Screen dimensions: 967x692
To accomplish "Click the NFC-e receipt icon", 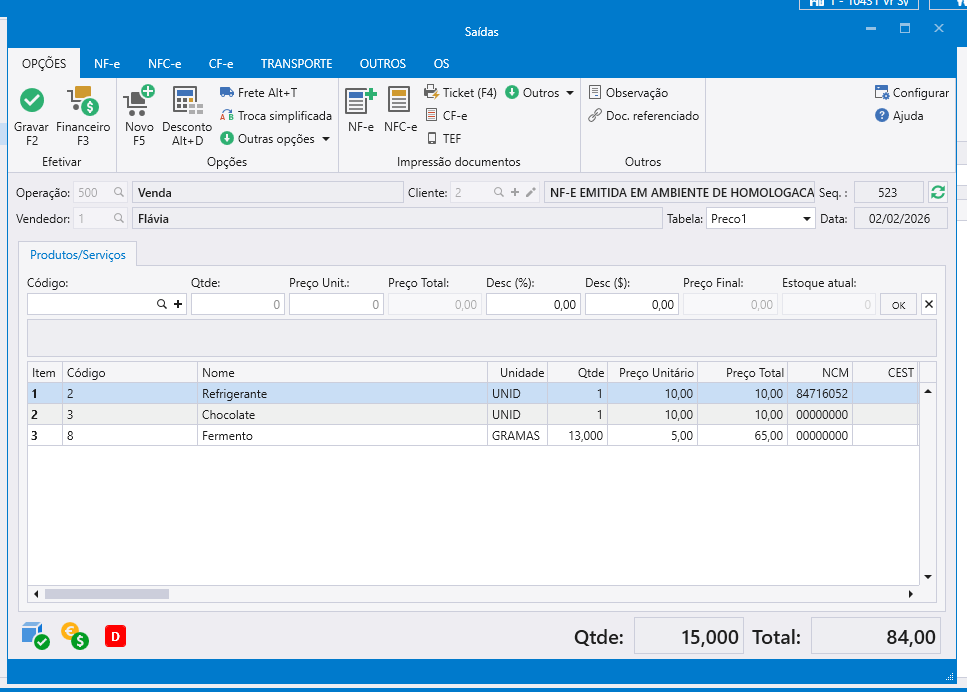I will 400,101.
